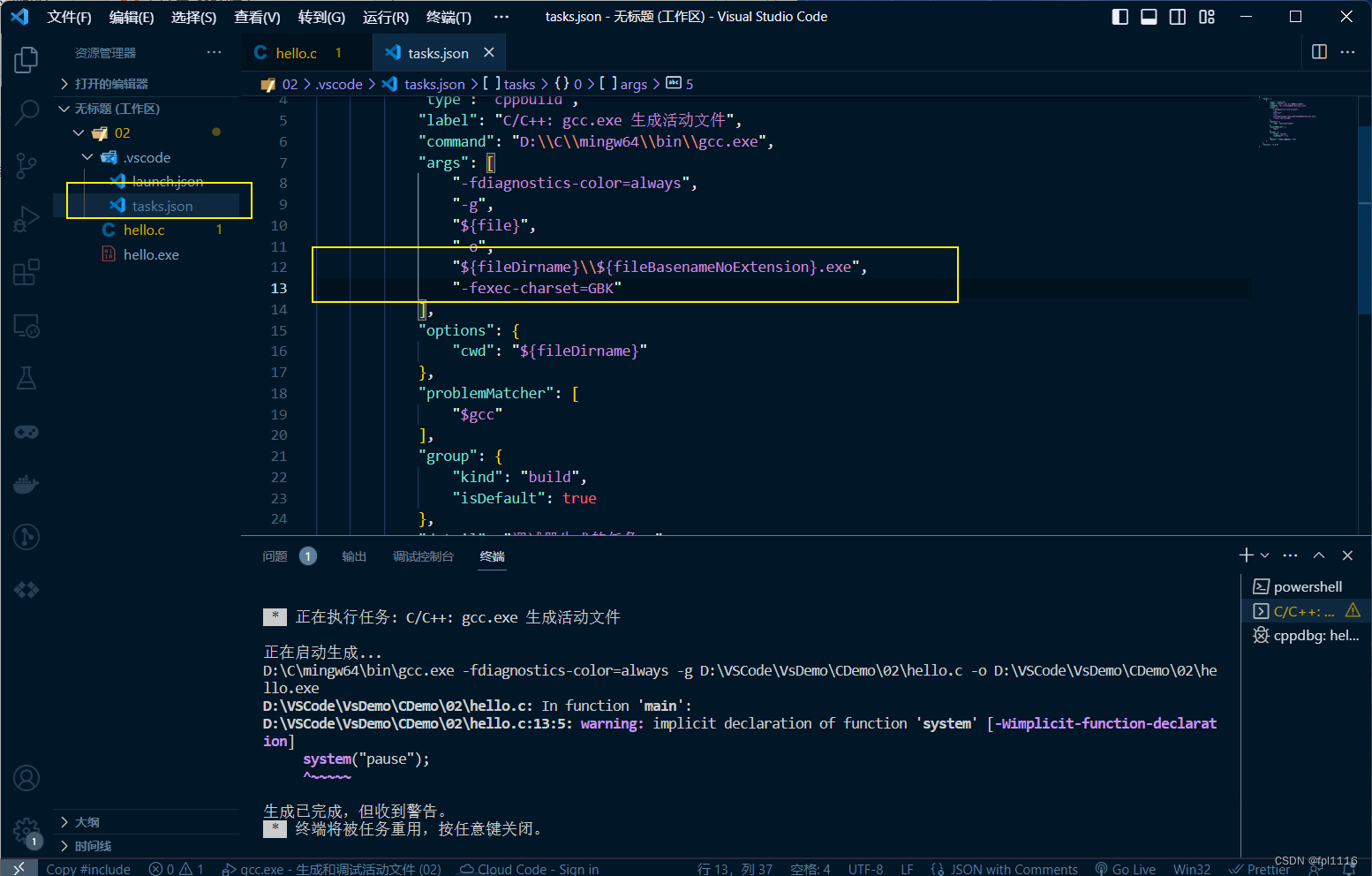Open the Testing beaker view
Screen dimensions: 1372x876
click(26, 378)
